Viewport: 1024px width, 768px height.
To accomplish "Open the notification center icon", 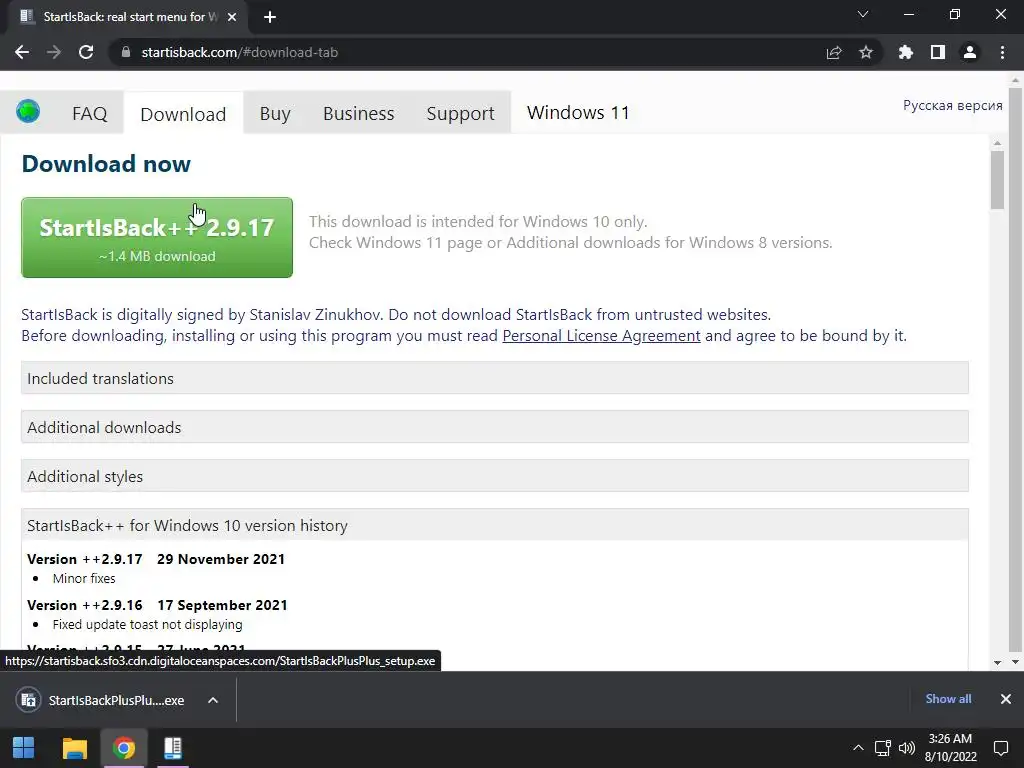I will [1000, 748].
